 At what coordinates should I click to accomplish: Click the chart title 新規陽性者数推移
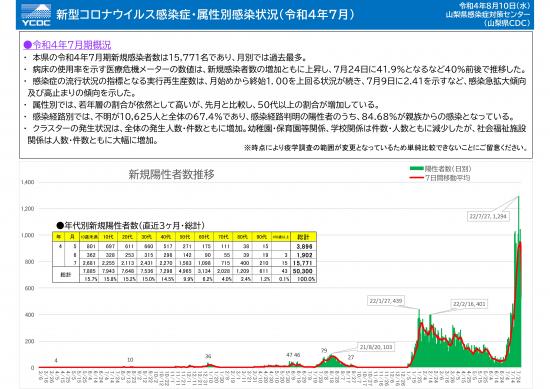172,174
